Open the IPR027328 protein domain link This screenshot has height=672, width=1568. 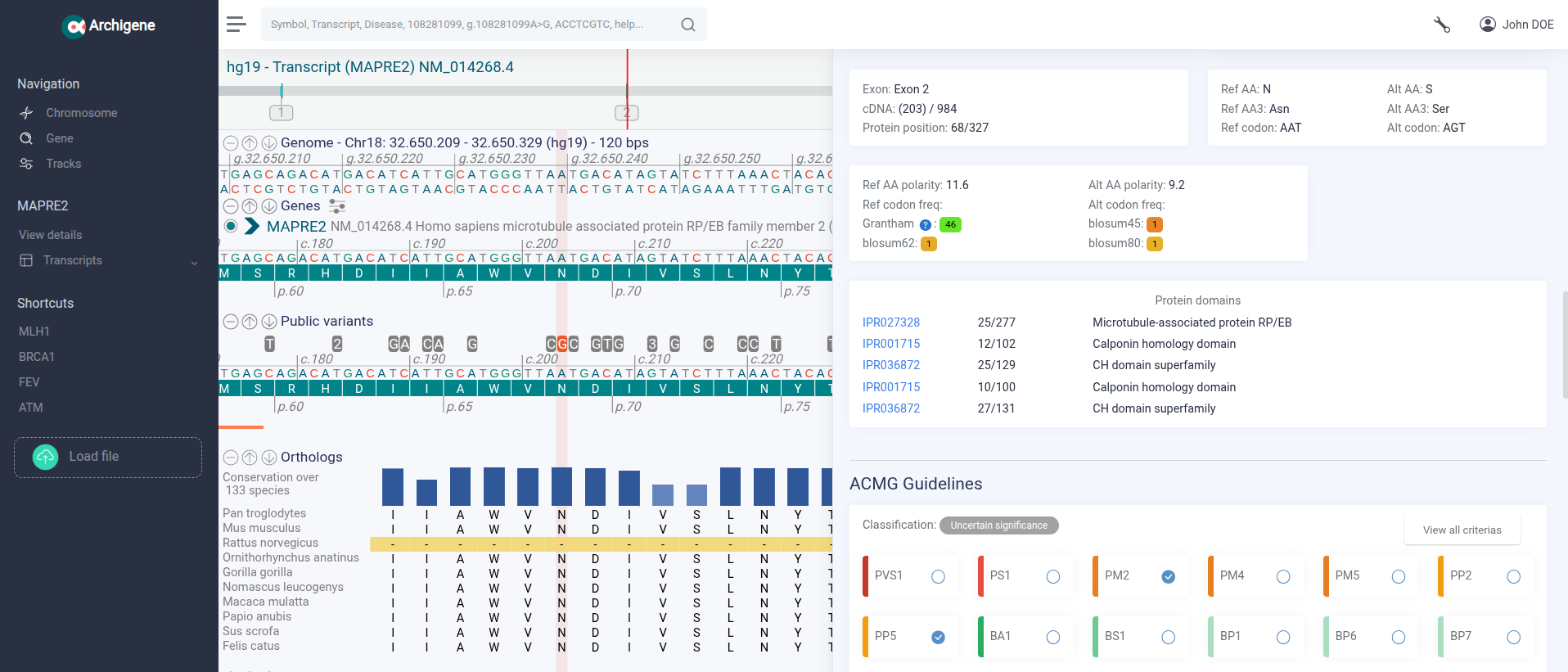[890, 322]
